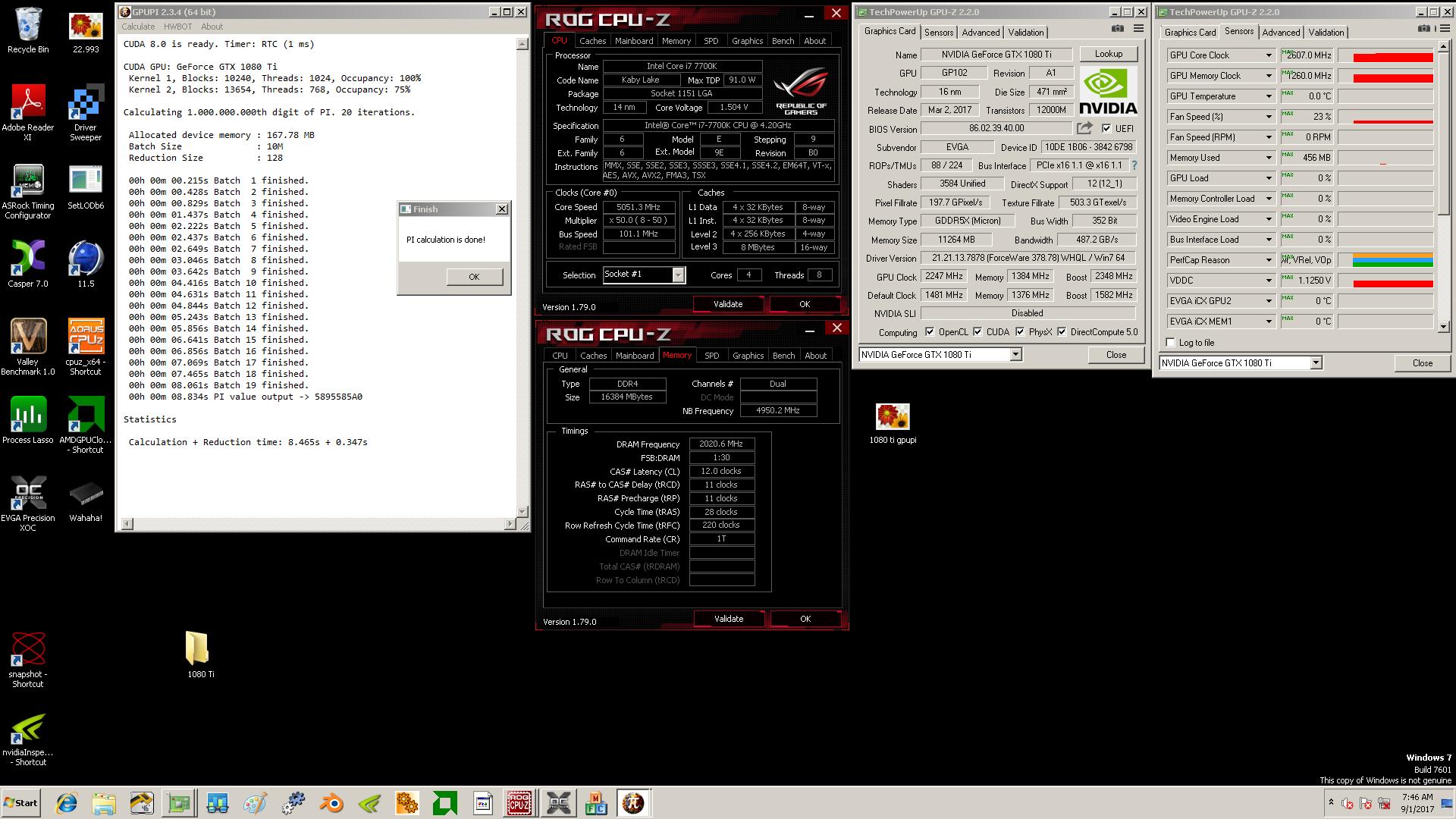Expand the GPU Temperature sensor dropdown

tap(1268, 96)
